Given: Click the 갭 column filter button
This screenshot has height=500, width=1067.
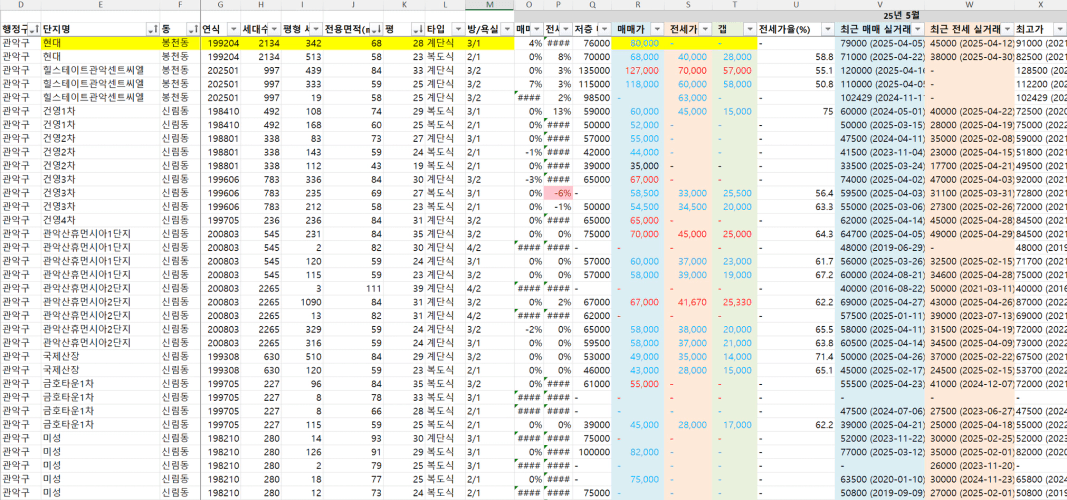Looking at the screenshot, I should 747,30.
